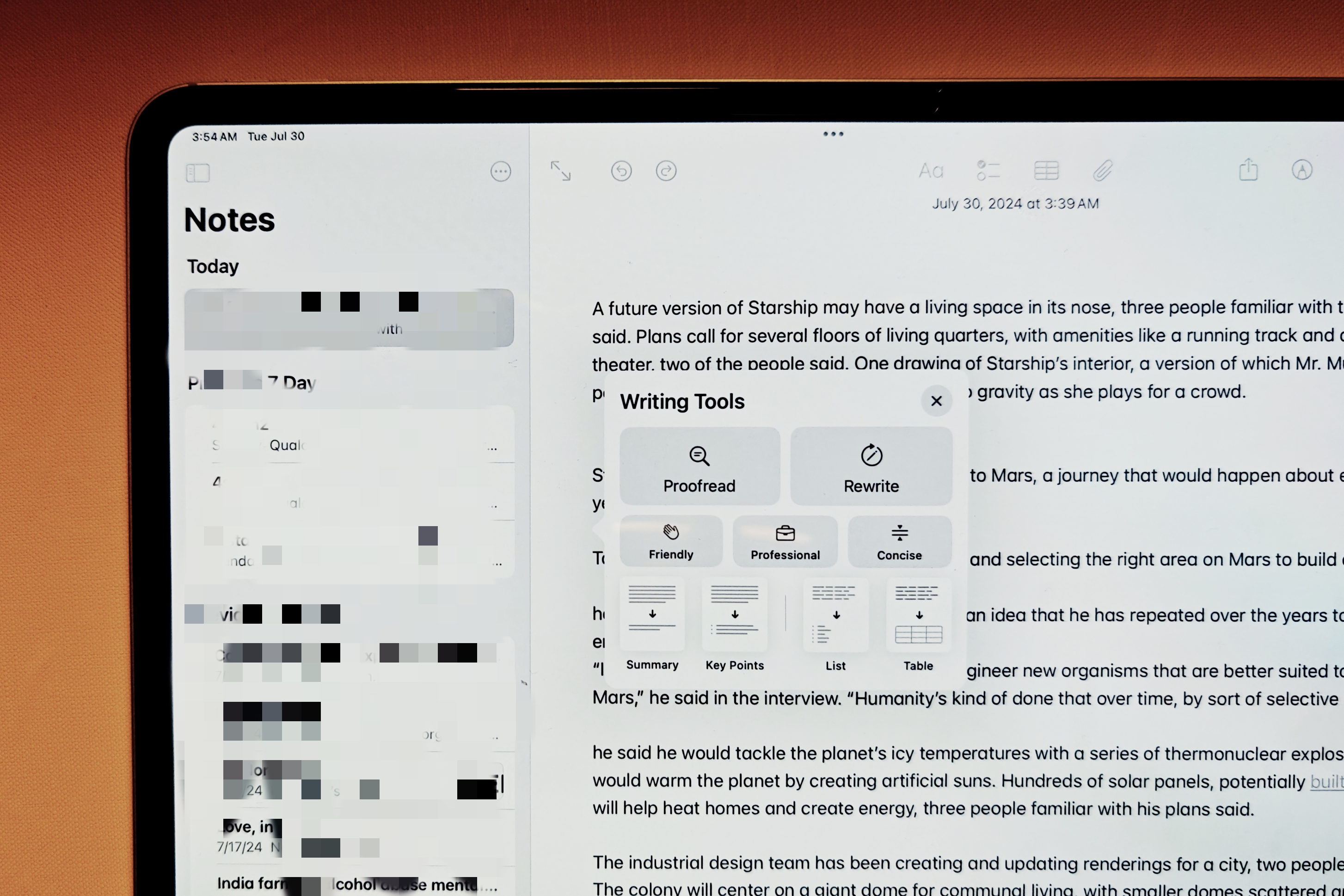Click the Proofread writing tool icon
This screenshot has height=896, width=1344.
coord(700,466)
